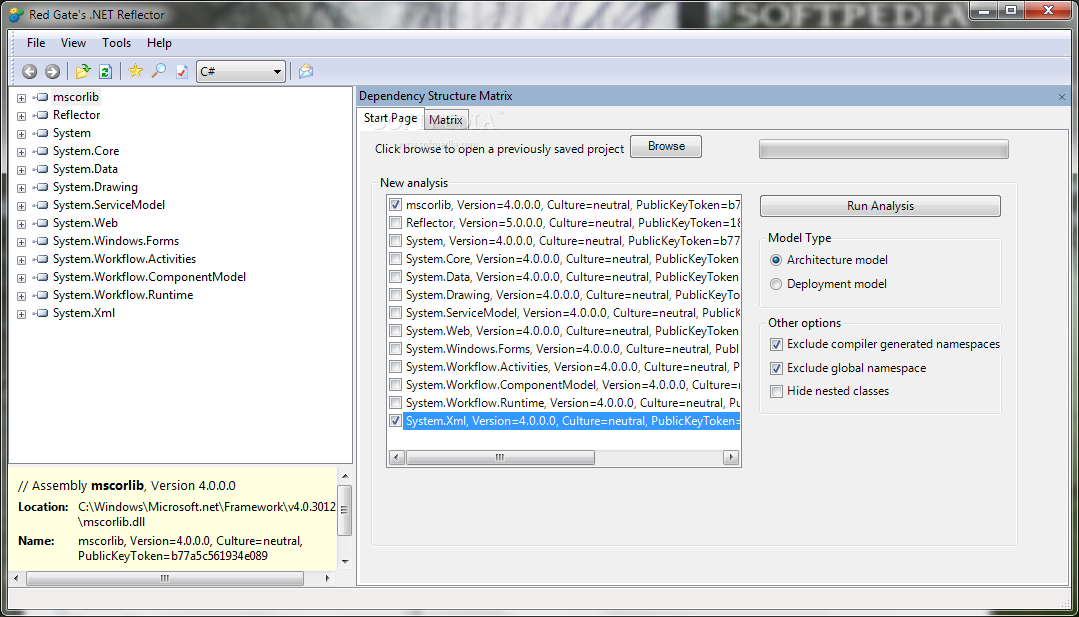1079x617 pixels.
Task: Click the System assembly icon in the tree
Action: 42,133
